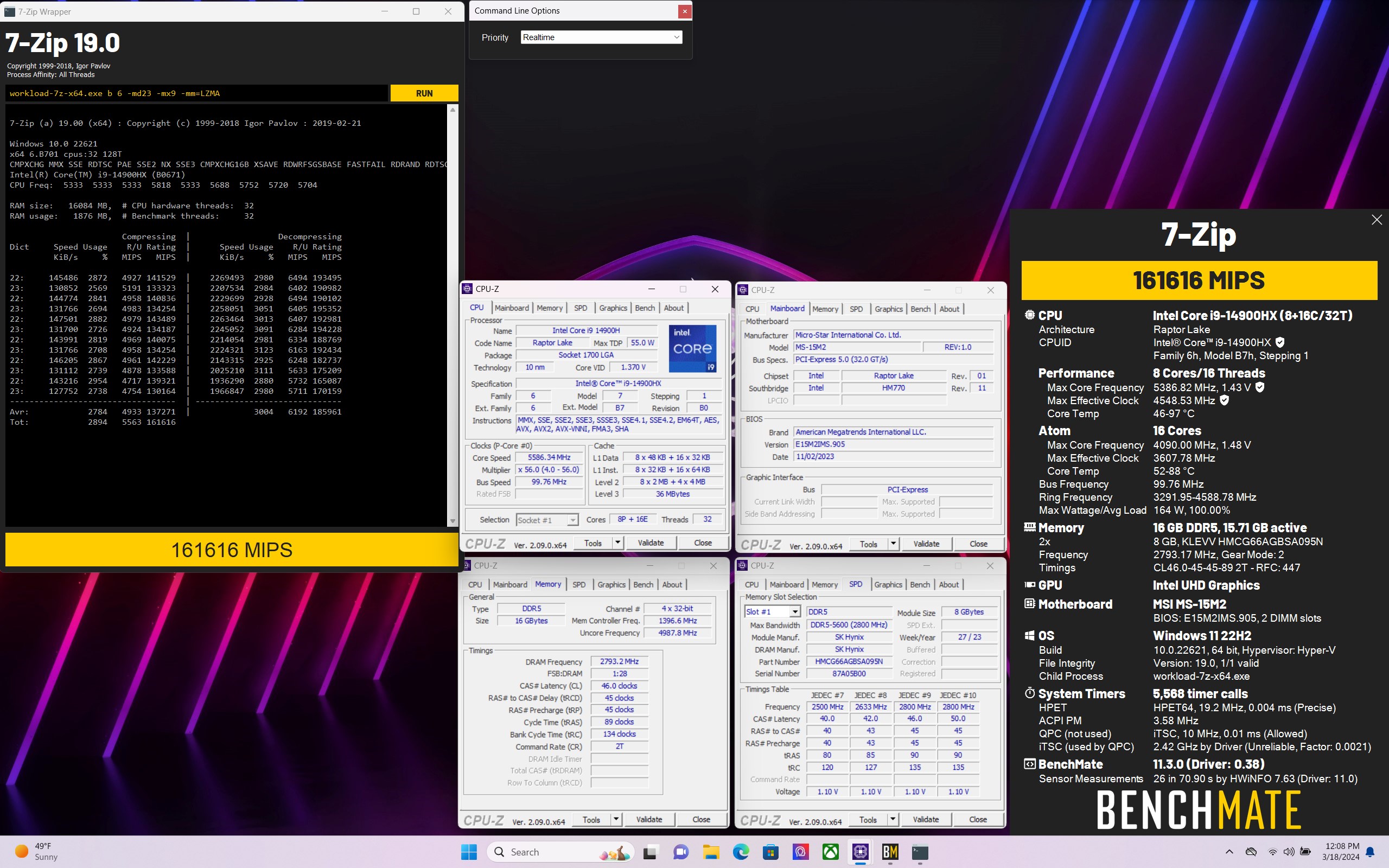Open the Windows Start menu

click(469, 852)
